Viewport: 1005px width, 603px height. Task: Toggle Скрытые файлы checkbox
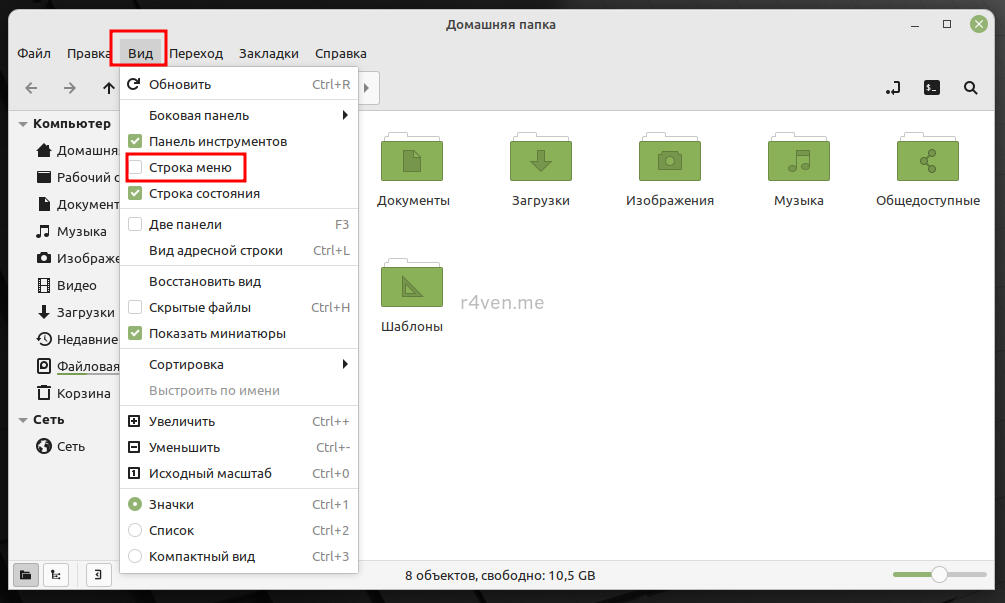pyautogui.click(x=136, y=308)
